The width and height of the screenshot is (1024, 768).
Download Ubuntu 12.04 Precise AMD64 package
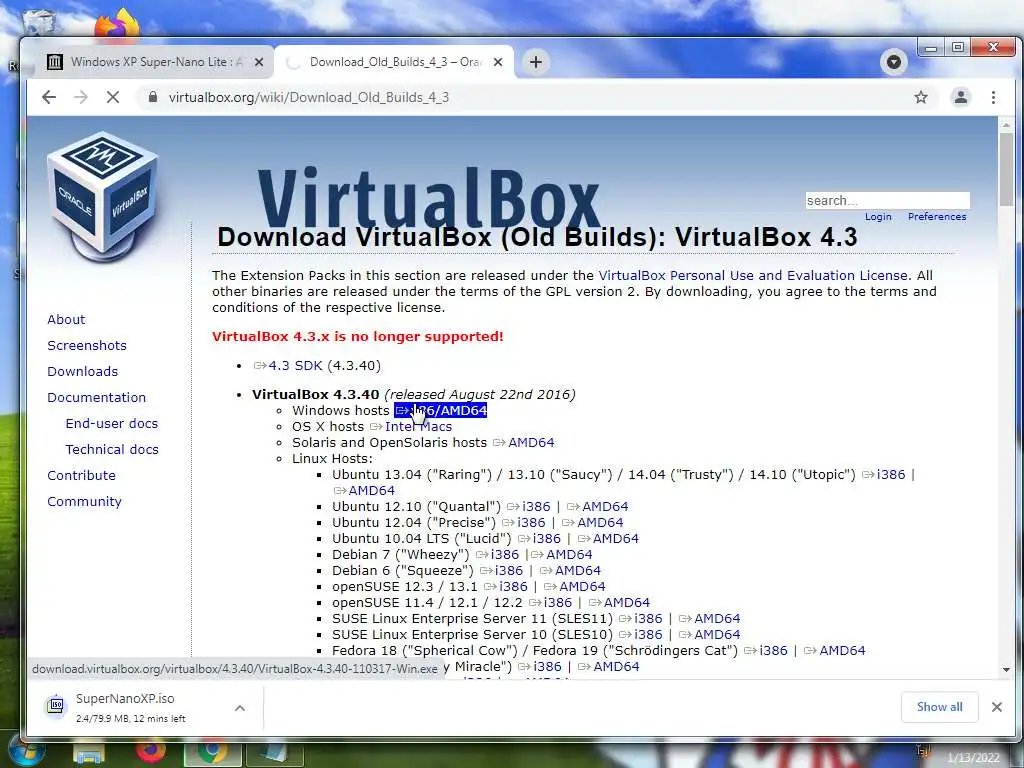592,522
